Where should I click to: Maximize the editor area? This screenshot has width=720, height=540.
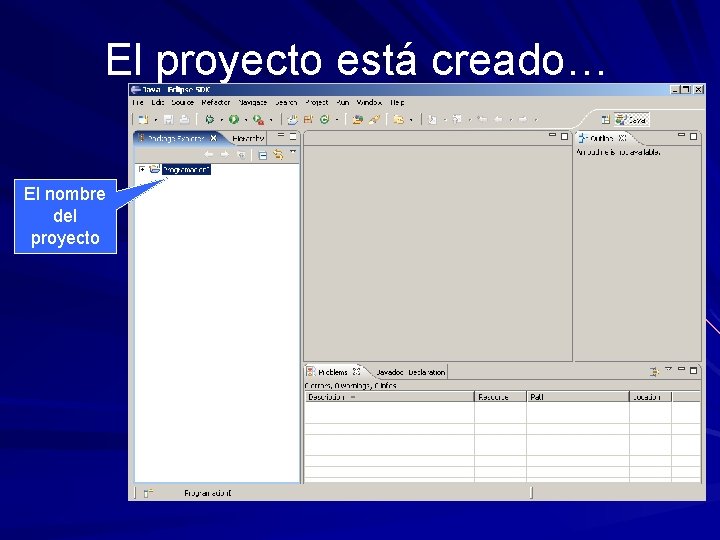[564, 136]
